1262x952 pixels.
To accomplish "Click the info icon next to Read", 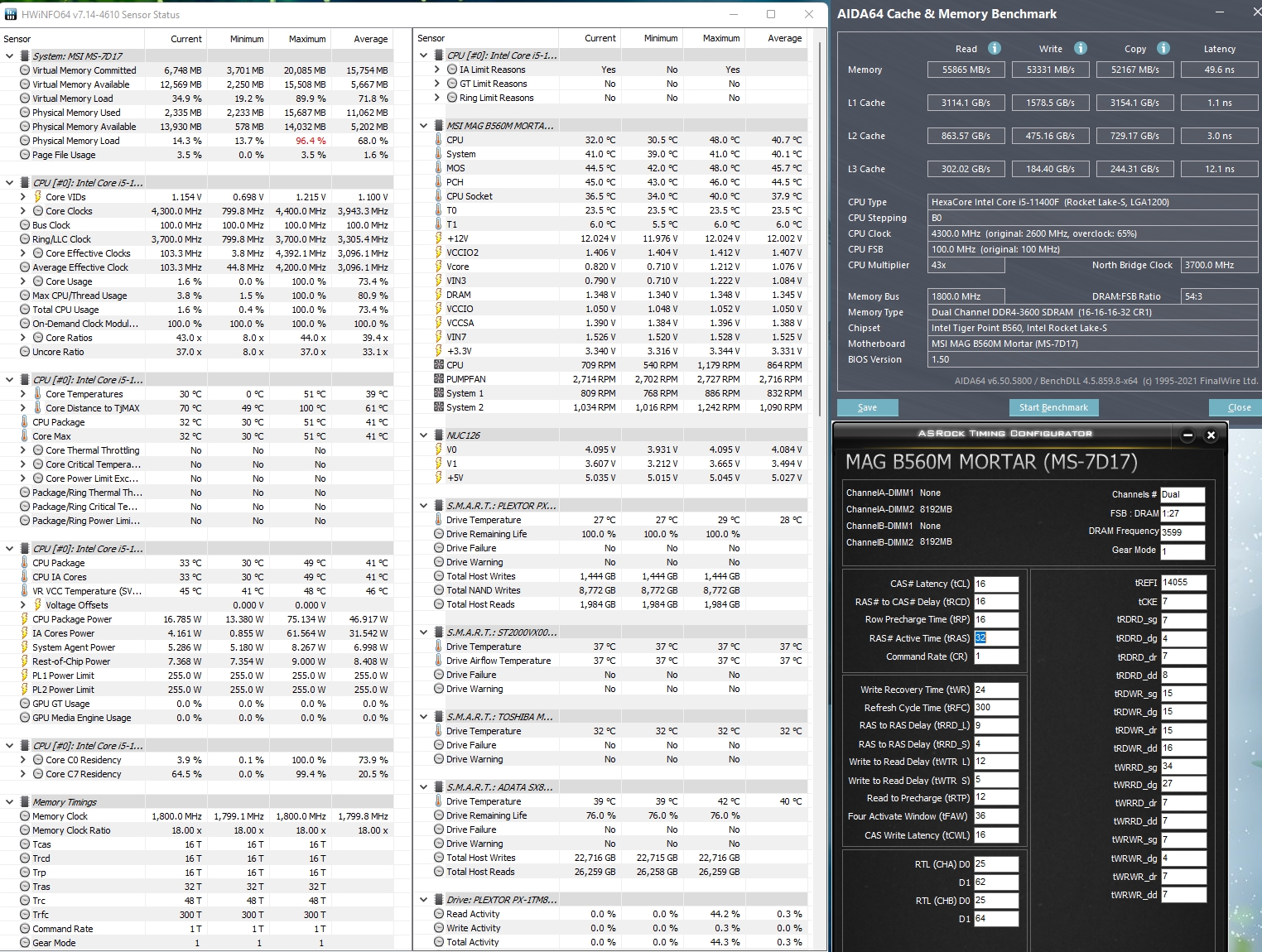I will [x=995, y=48].
